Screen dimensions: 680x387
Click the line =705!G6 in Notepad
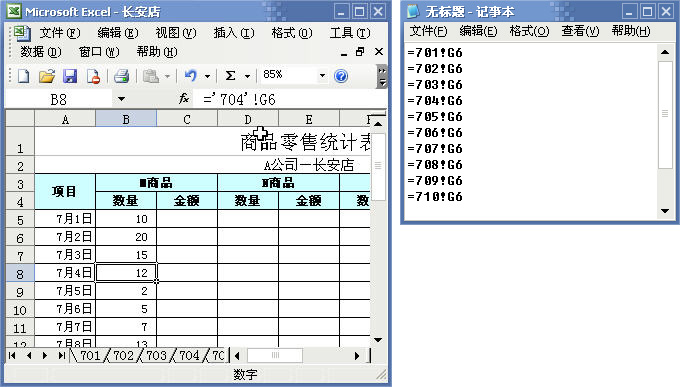tap(435, 117)
